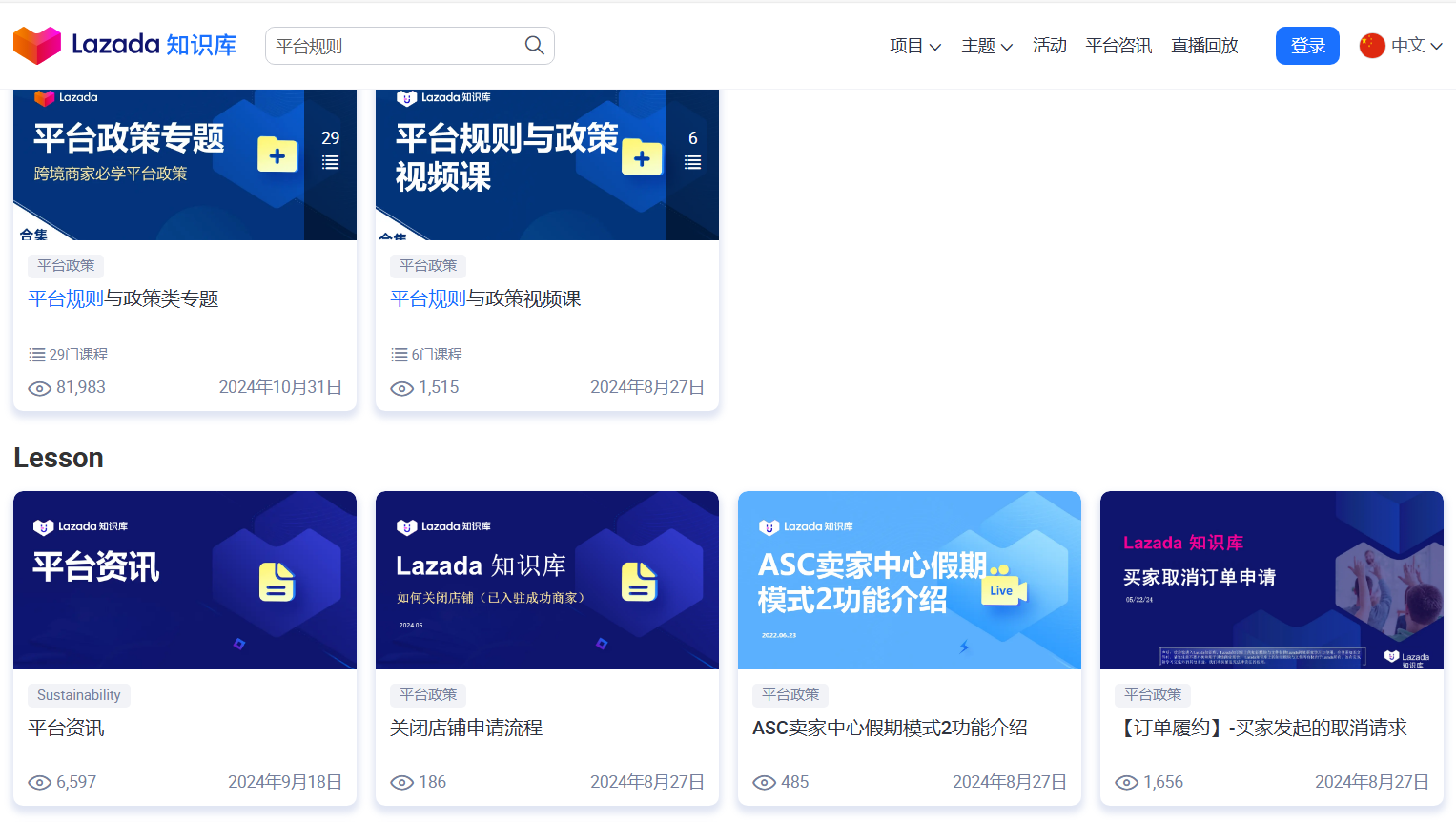Click folder plus icon on 平台政策专题 card
The height and width of the screenshot is (822, 1456).
click(x=277, y=154)
